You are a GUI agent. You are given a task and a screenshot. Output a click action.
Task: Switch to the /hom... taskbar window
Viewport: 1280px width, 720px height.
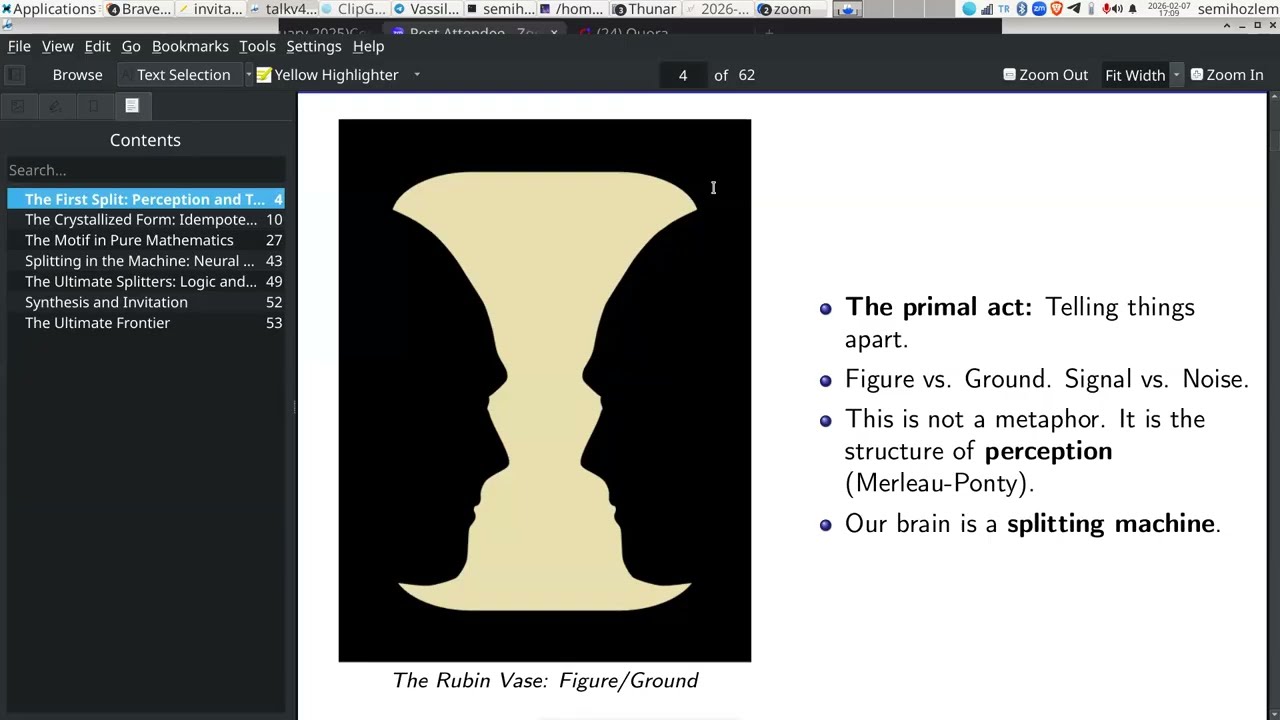[572, 9]
